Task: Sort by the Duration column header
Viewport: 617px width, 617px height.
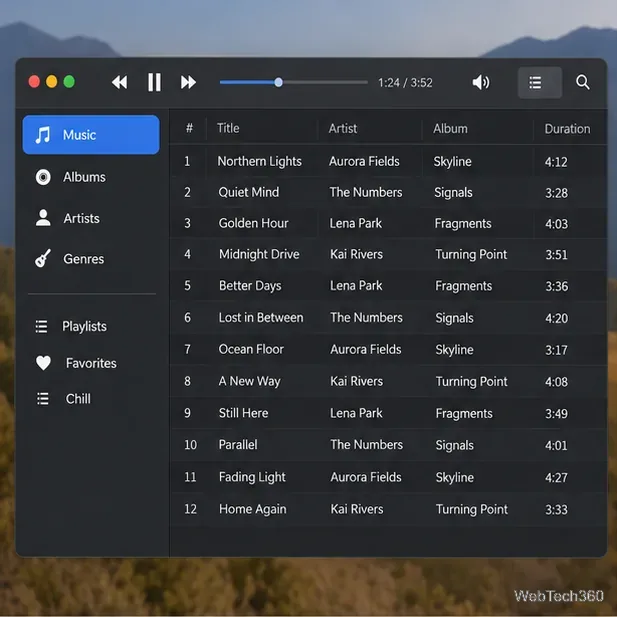Action: coord(567,129)
